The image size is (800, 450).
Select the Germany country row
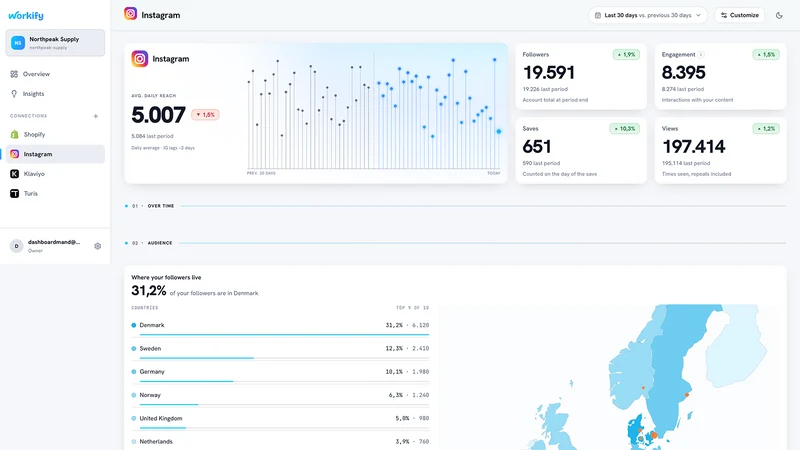280,375
